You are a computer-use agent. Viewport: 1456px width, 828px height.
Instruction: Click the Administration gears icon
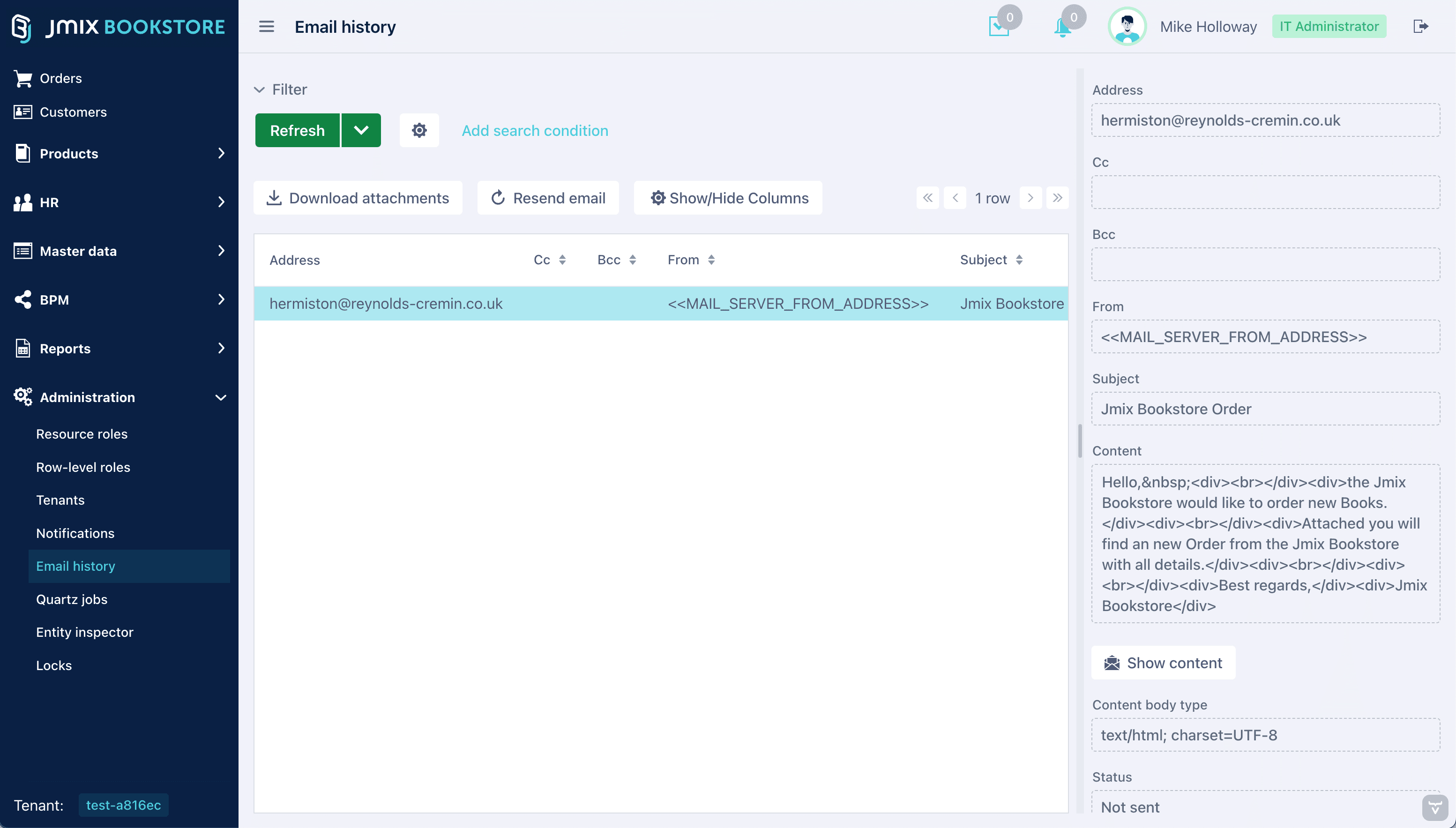pyautogui.click(x=23, y=397)
